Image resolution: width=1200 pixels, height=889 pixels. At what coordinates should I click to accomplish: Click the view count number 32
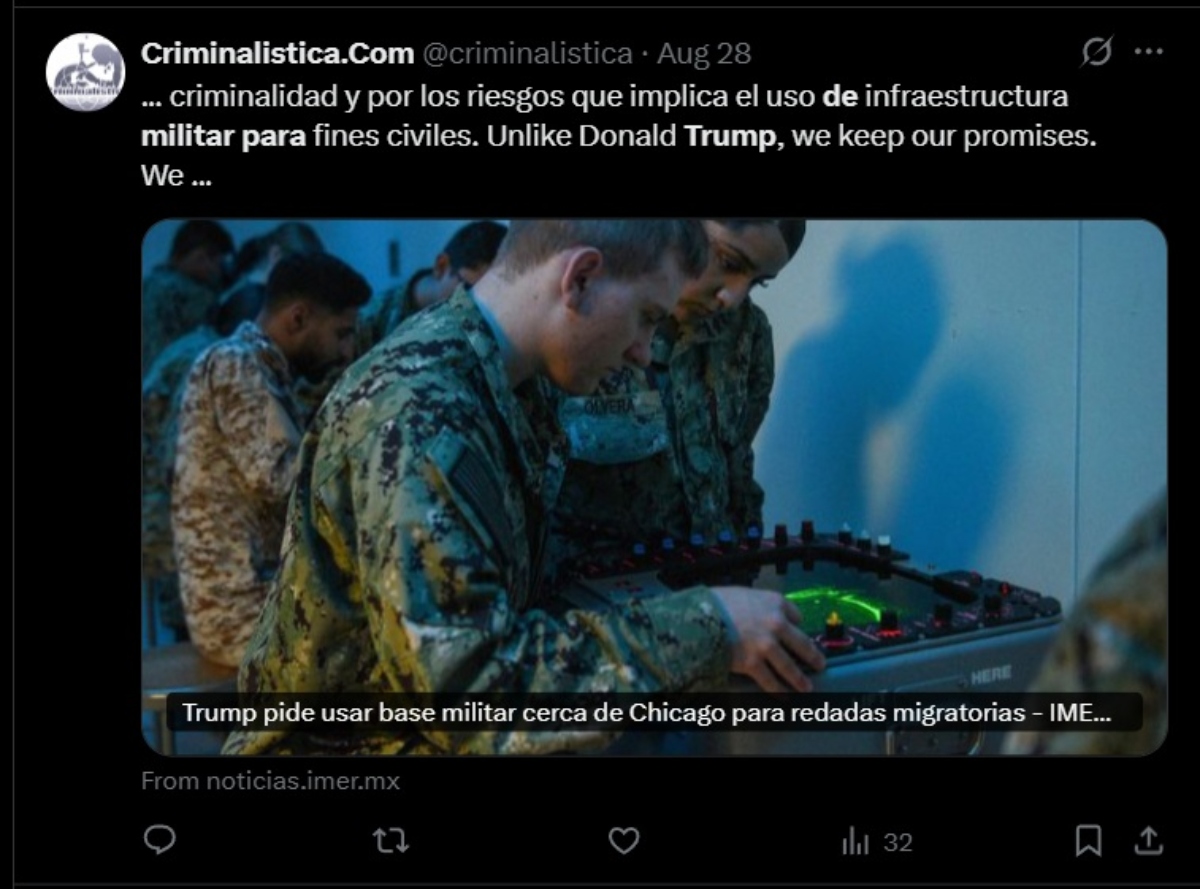898,843
